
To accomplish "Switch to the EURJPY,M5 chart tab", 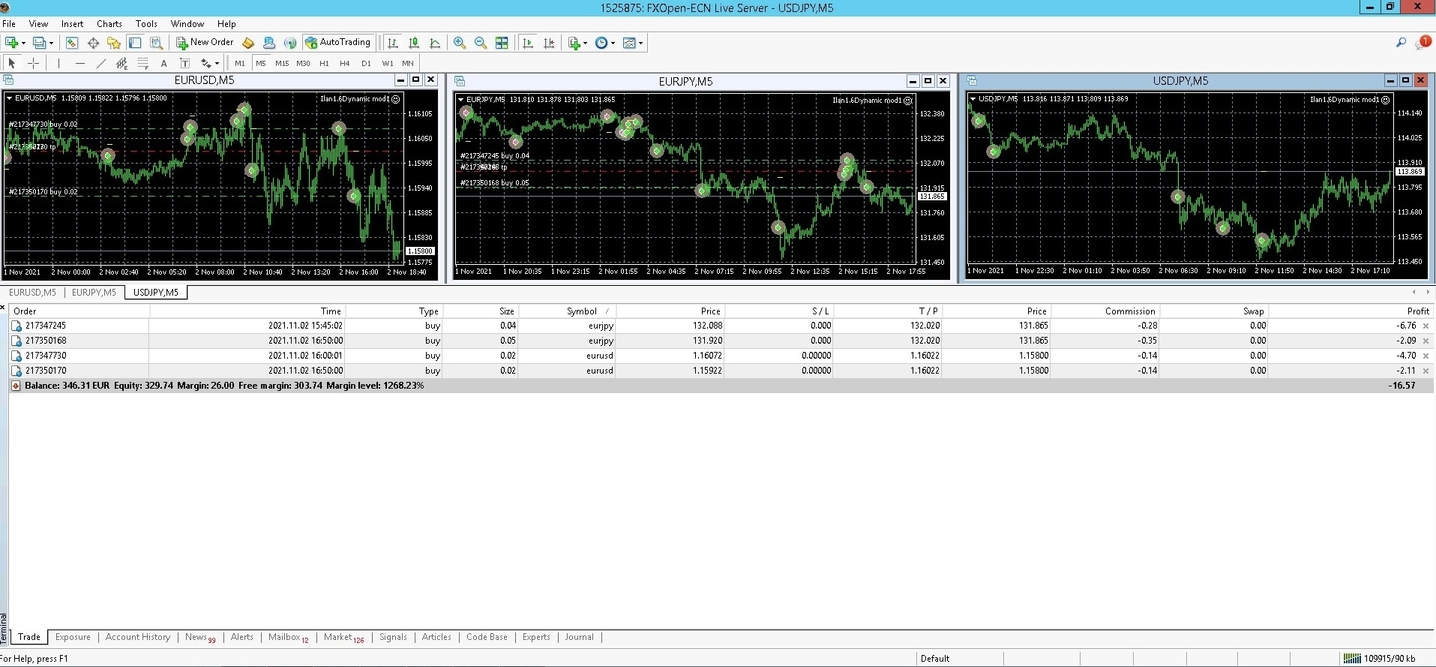I will (x=94, y=292).
